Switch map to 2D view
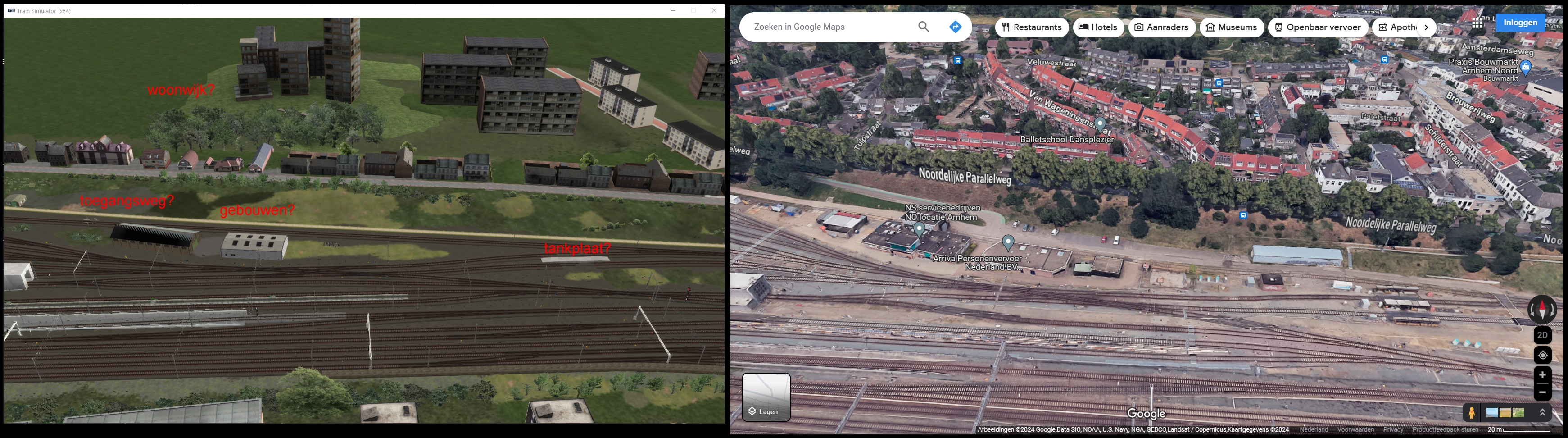Image resolution: width=1568 pixels, height=438 pixels. (x=1542, y=335)
